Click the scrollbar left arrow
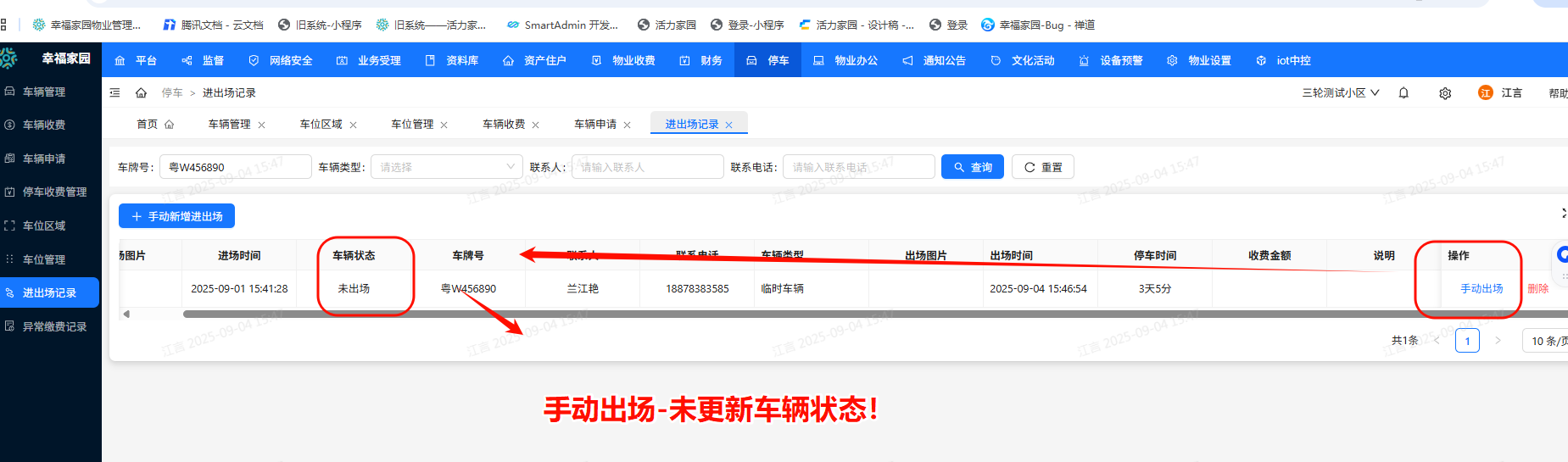Viewport: 1568px width, 462px height. click(x=126, y=314)
